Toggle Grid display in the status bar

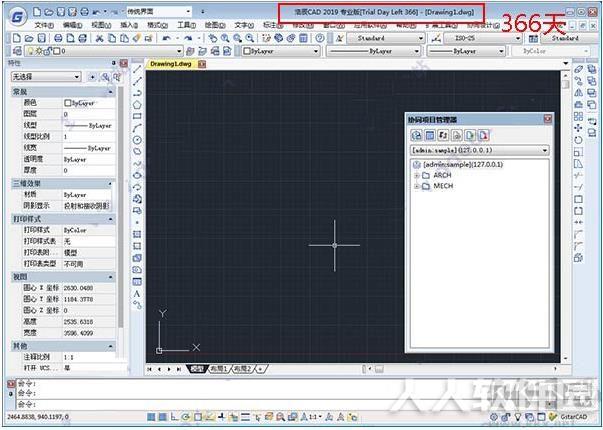pyautogui.click(x=163, y=417)
